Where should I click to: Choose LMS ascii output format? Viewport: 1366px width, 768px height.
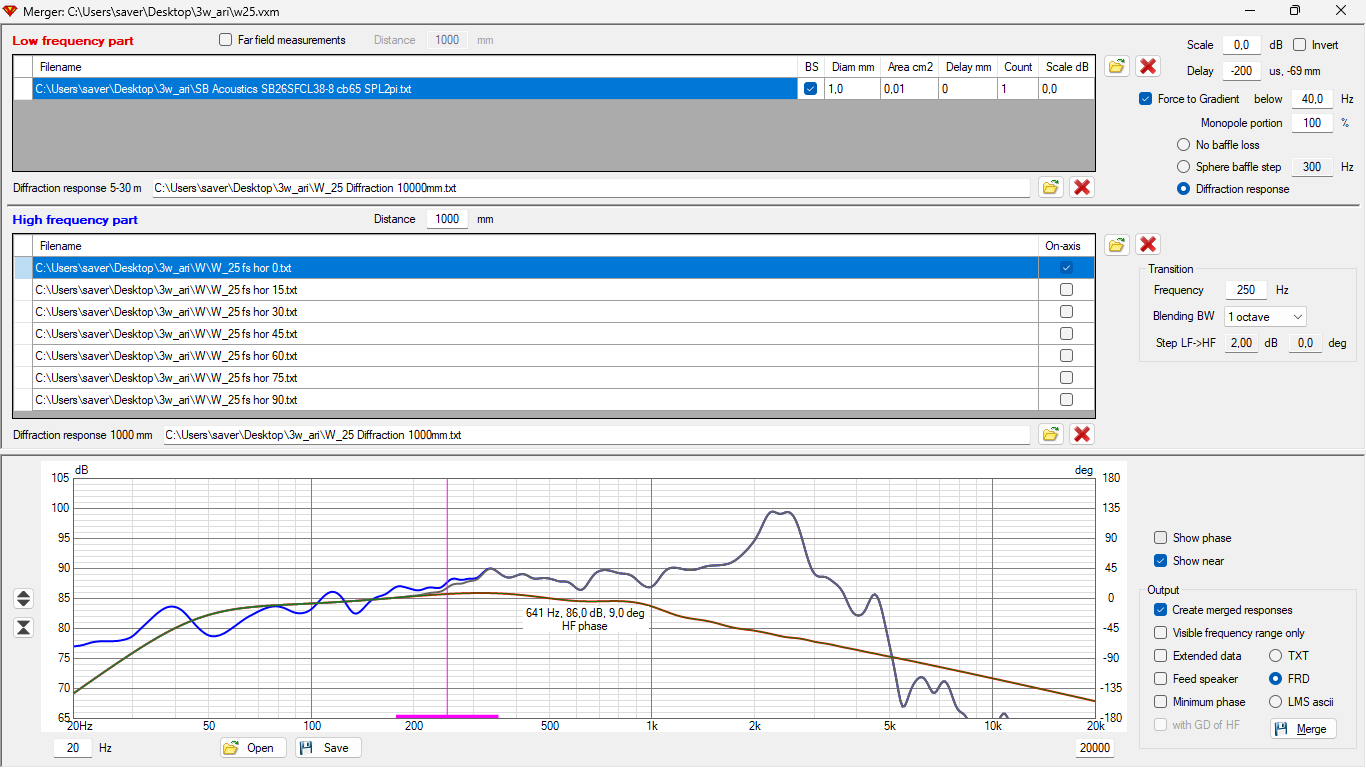coord(1276,702)
